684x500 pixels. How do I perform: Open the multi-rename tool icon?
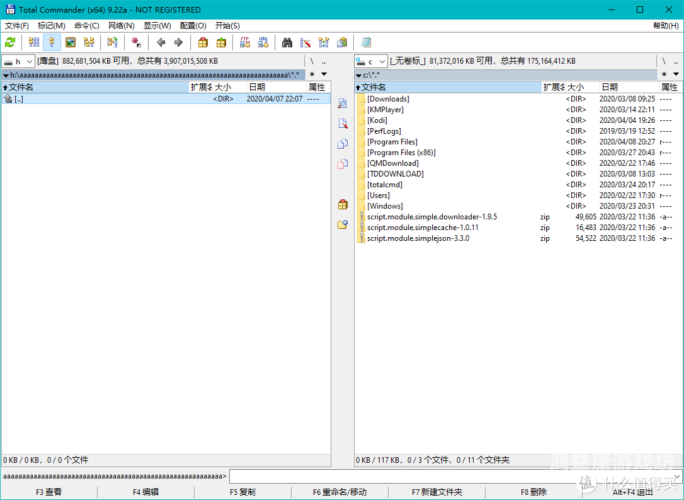305,42
